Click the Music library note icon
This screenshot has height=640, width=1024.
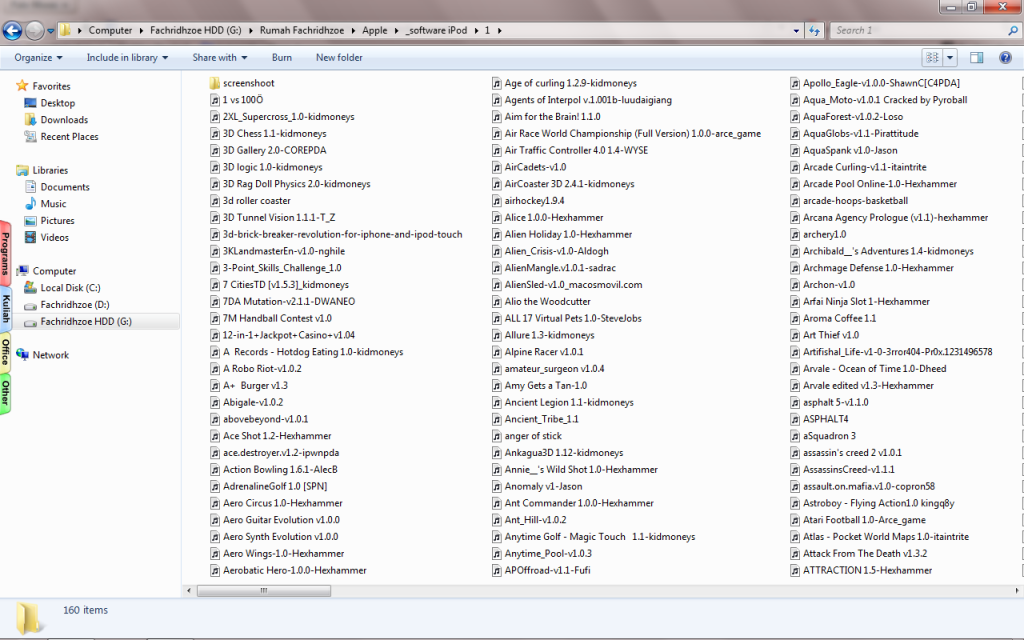click(30, 204)
